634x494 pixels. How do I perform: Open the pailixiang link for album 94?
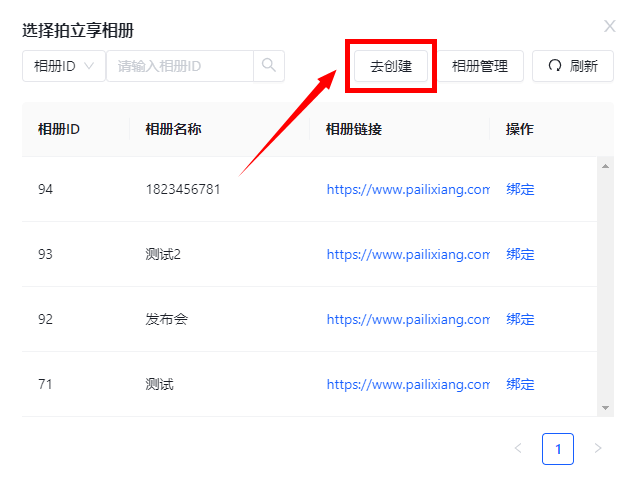(408, 189)
